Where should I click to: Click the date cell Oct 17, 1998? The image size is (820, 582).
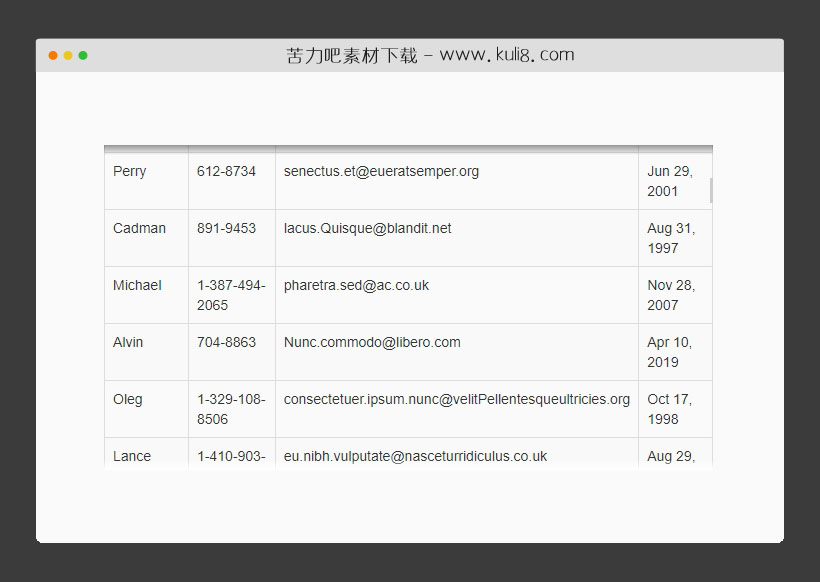click(670, 409)
